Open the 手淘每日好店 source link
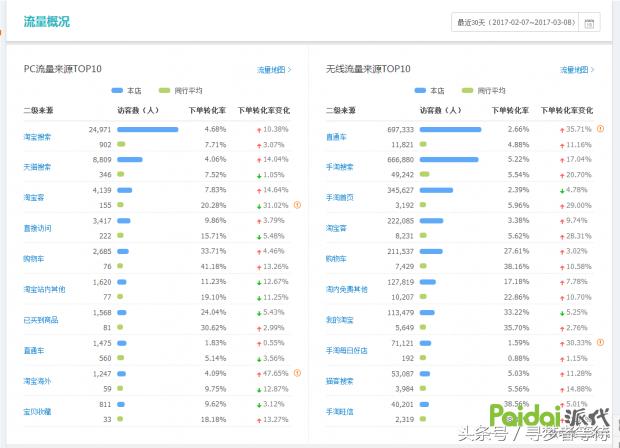The image size is (620, 448). [347, 350]
